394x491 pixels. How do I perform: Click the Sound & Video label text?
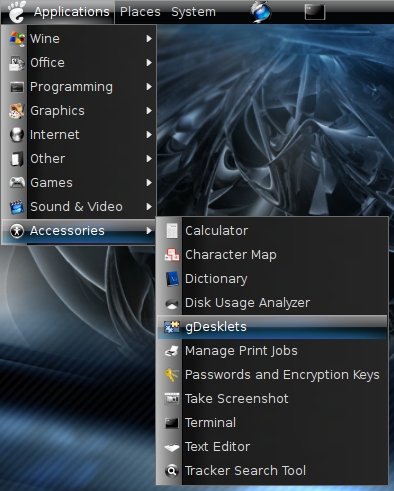76,207
